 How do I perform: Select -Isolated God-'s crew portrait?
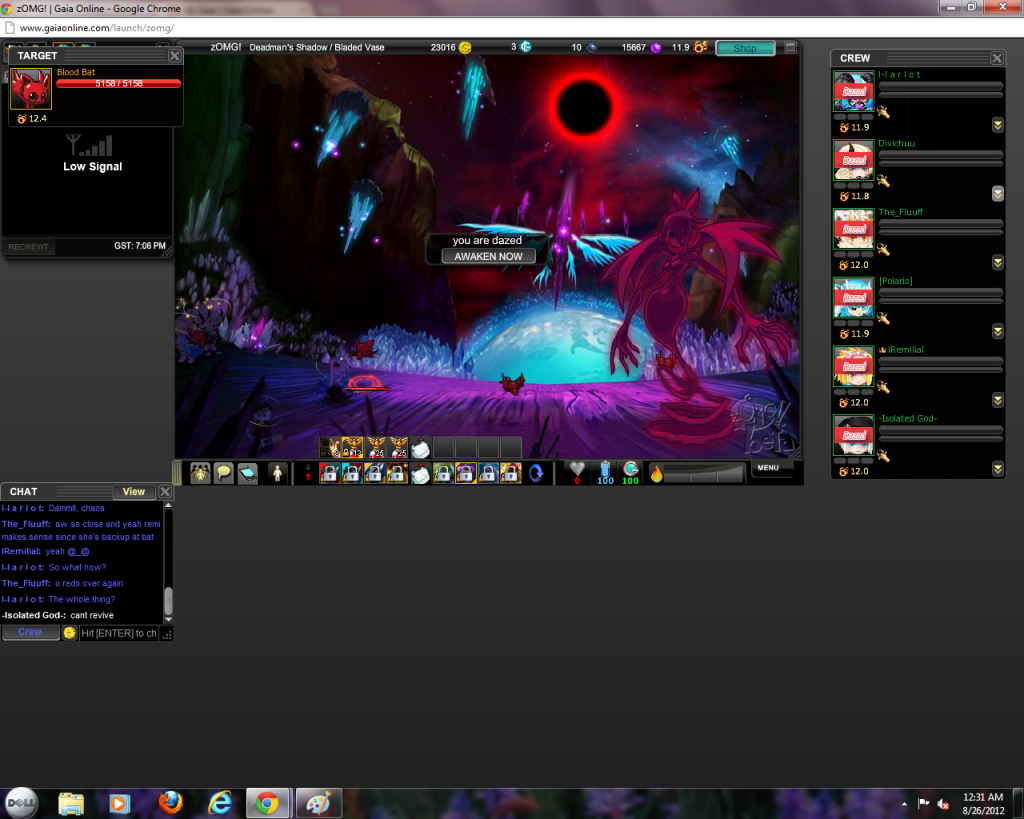(x=854, y=435)
